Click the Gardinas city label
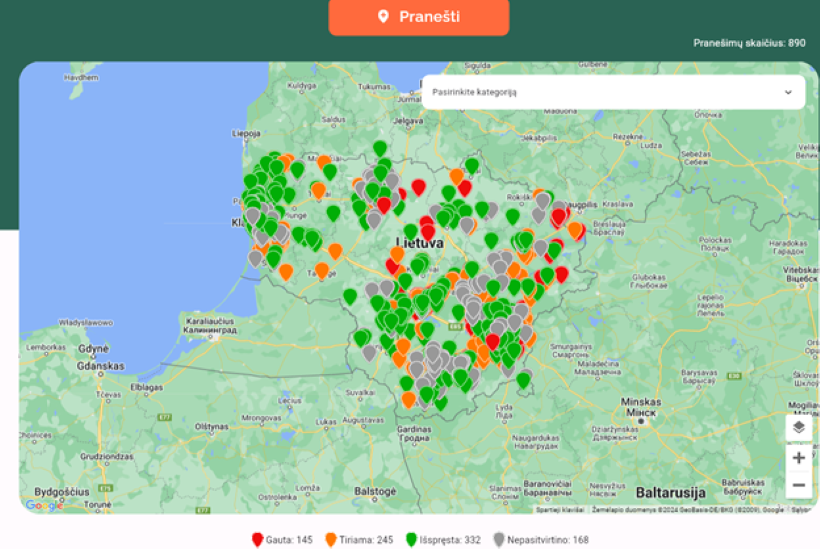 click(x=414, y=429)
